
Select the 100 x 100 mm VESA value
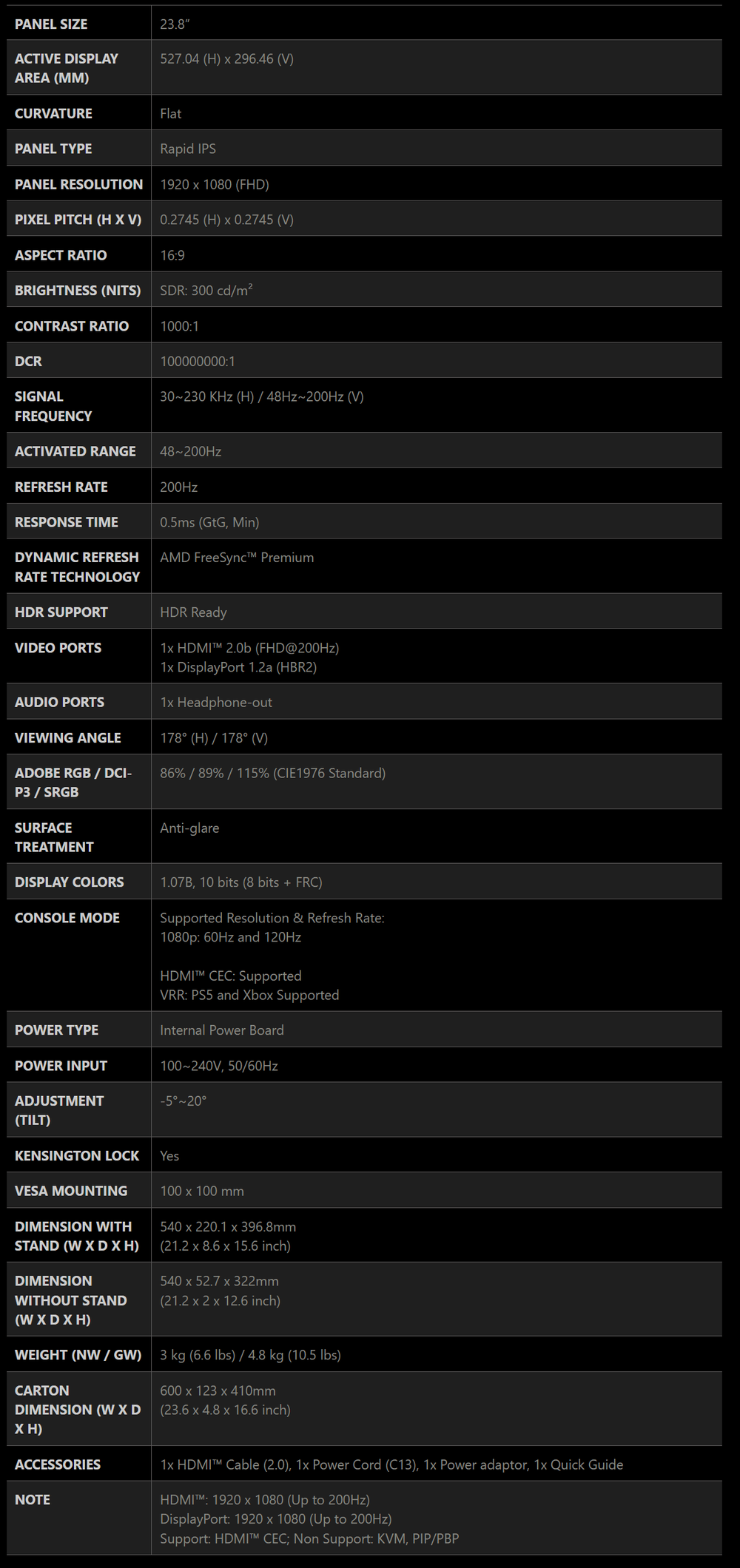tap(202, 1192)
